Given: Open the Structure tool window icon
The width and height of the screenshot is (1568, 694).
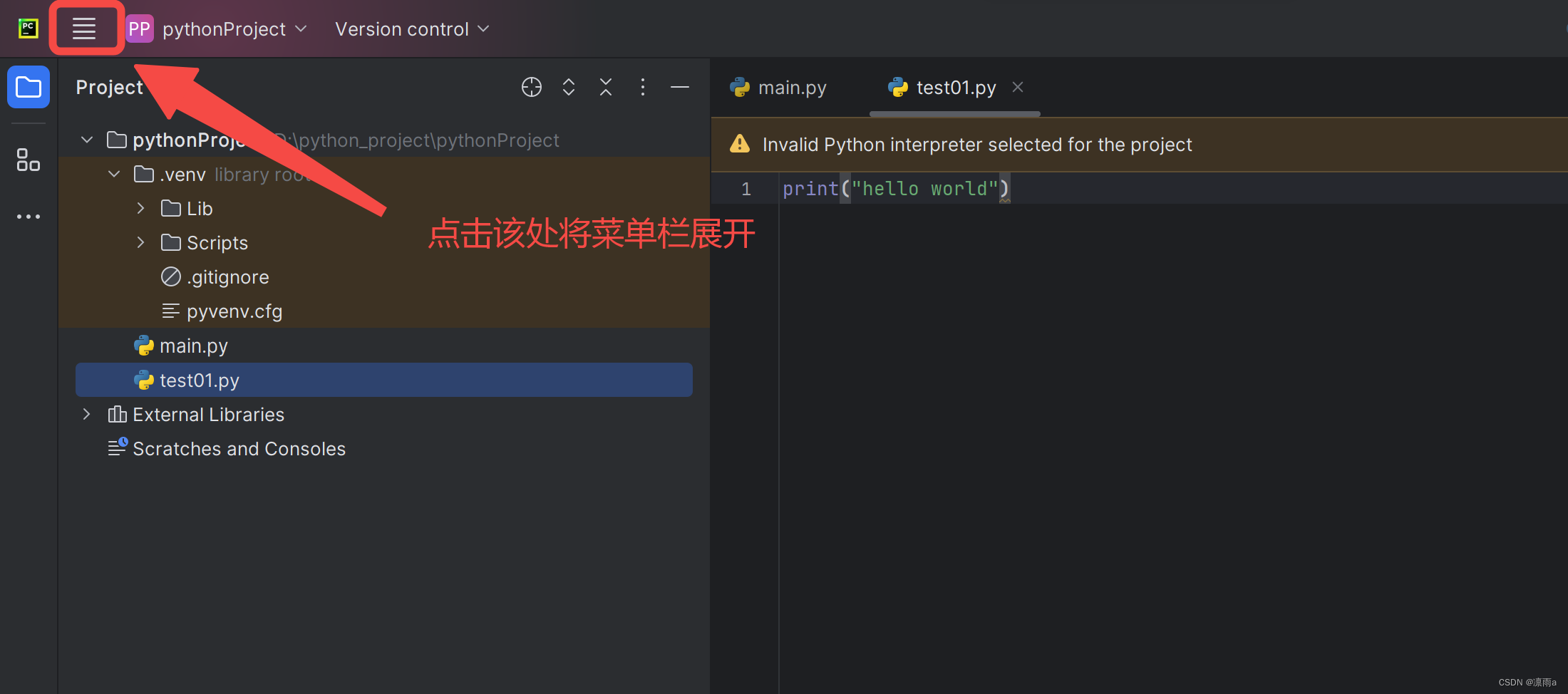Looking at the screenshot, I should (29, 160).
